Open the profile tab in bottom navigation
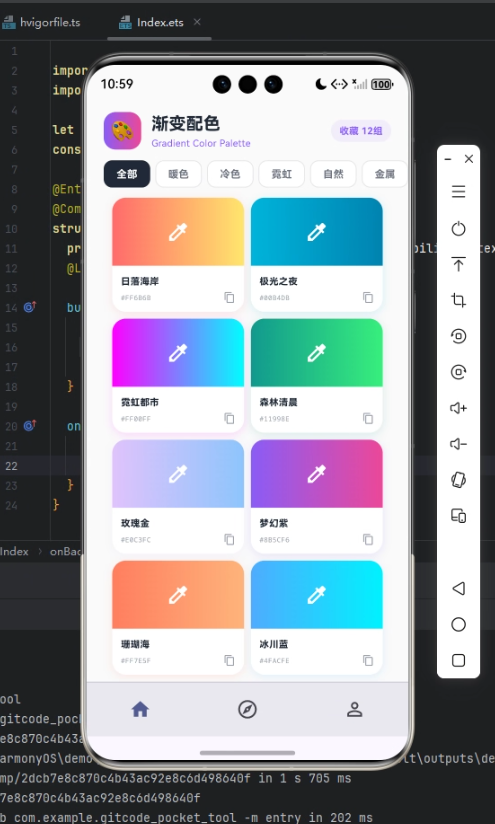This screenshot has height=824, width=495. [x=355, y=709]
